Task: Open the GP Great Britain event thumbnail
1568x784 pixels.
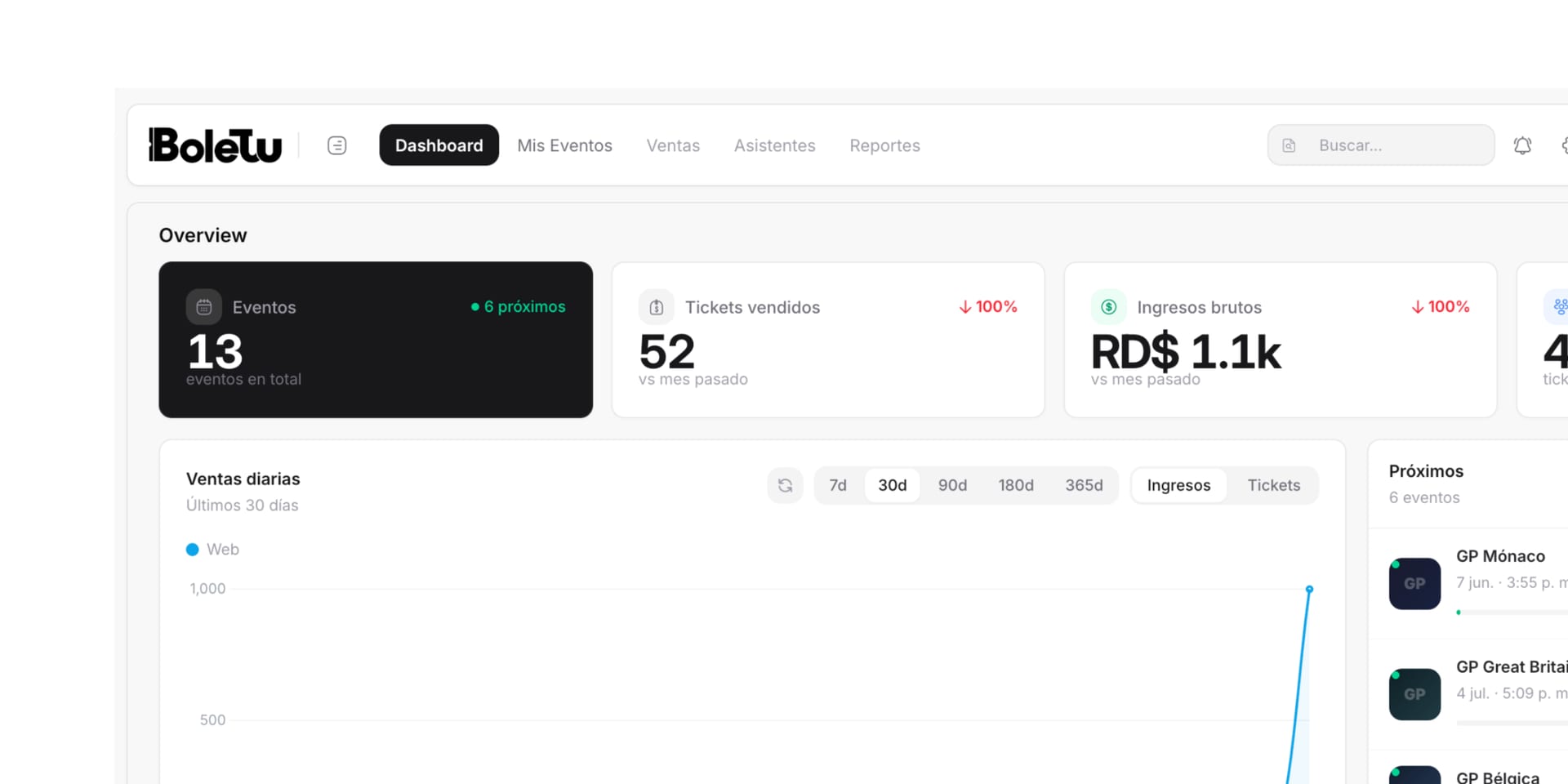Action: (x=1414, y=694)
